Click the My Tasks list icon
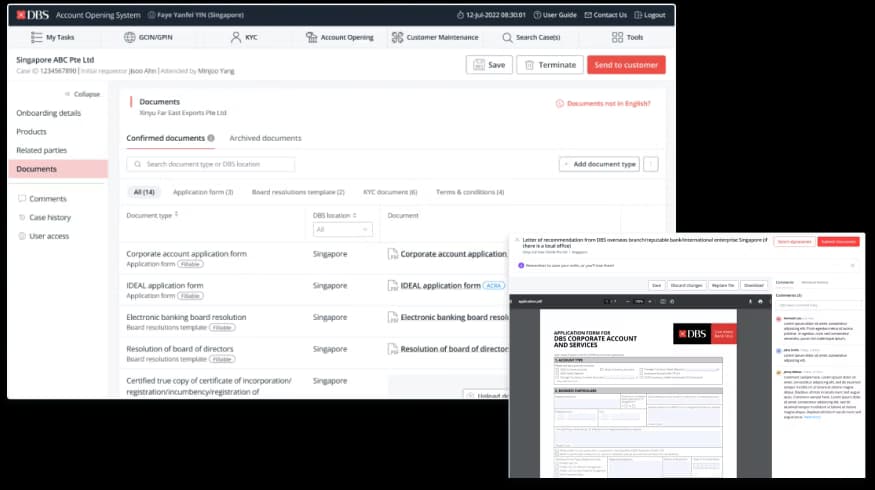This screenshot has height=490, width=875. click(x=36, y=37)
